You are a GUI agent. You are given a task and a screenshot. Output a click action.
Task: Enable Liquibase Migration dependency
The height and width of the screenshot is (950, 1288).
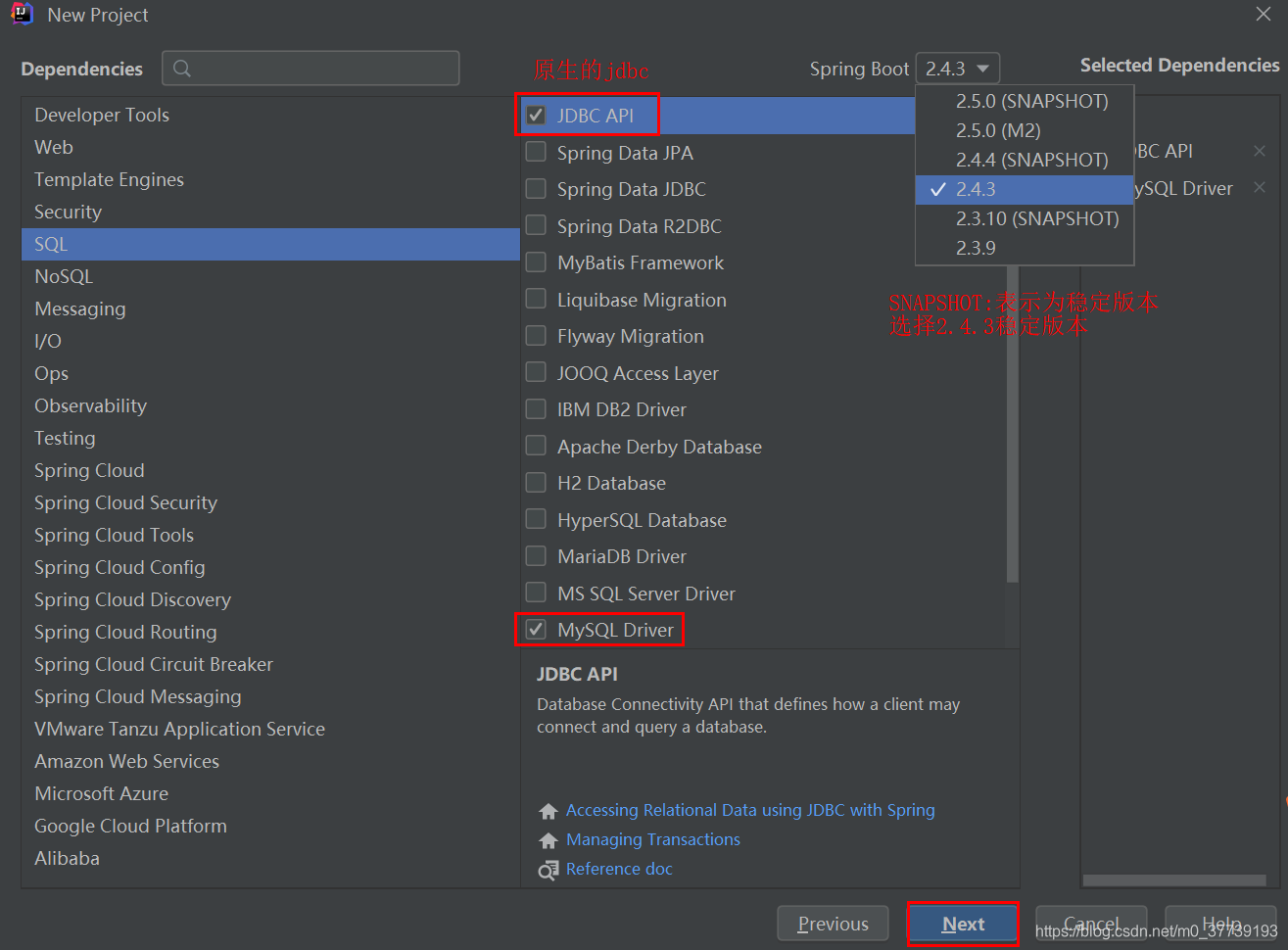(536, 299)
